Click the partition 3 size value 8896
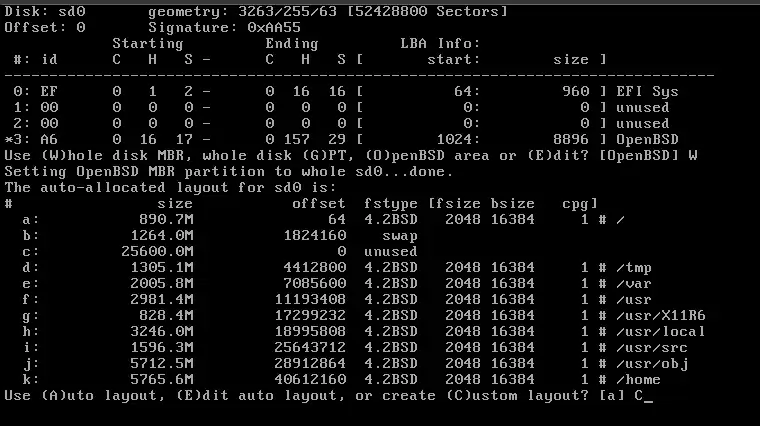760x426 pixels. 571,139
